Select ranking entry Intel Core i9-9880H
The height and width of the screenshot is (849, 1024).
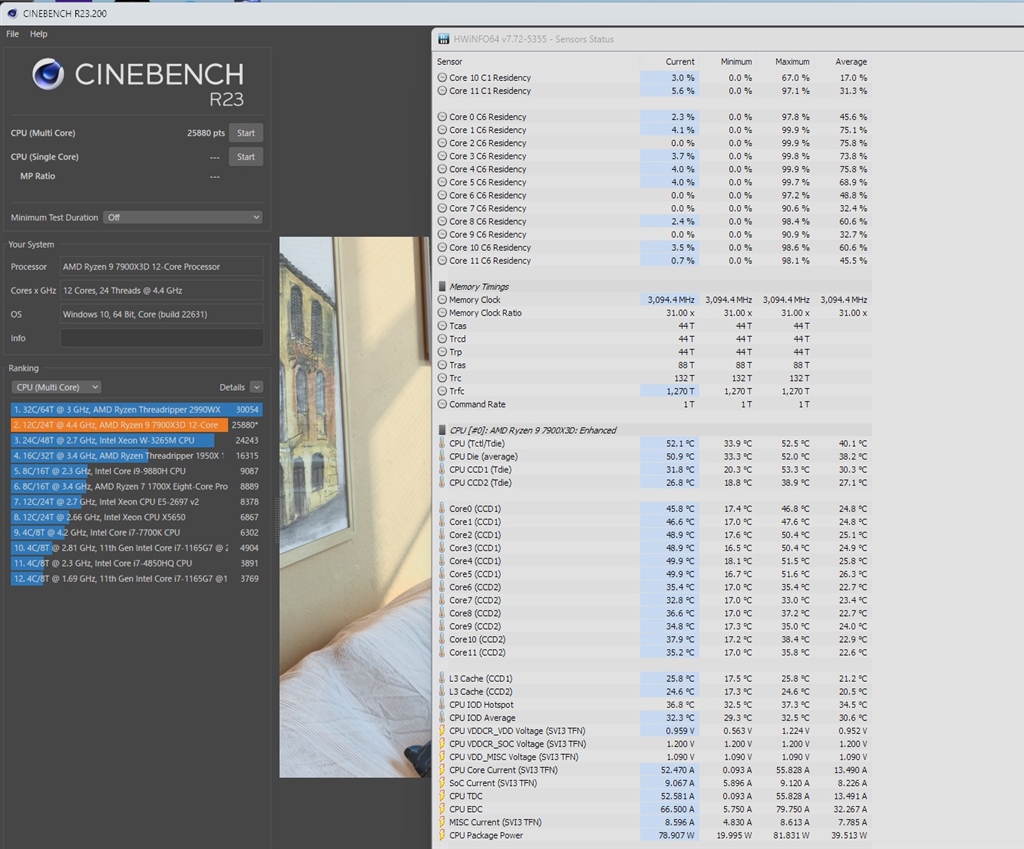[136, 471]
